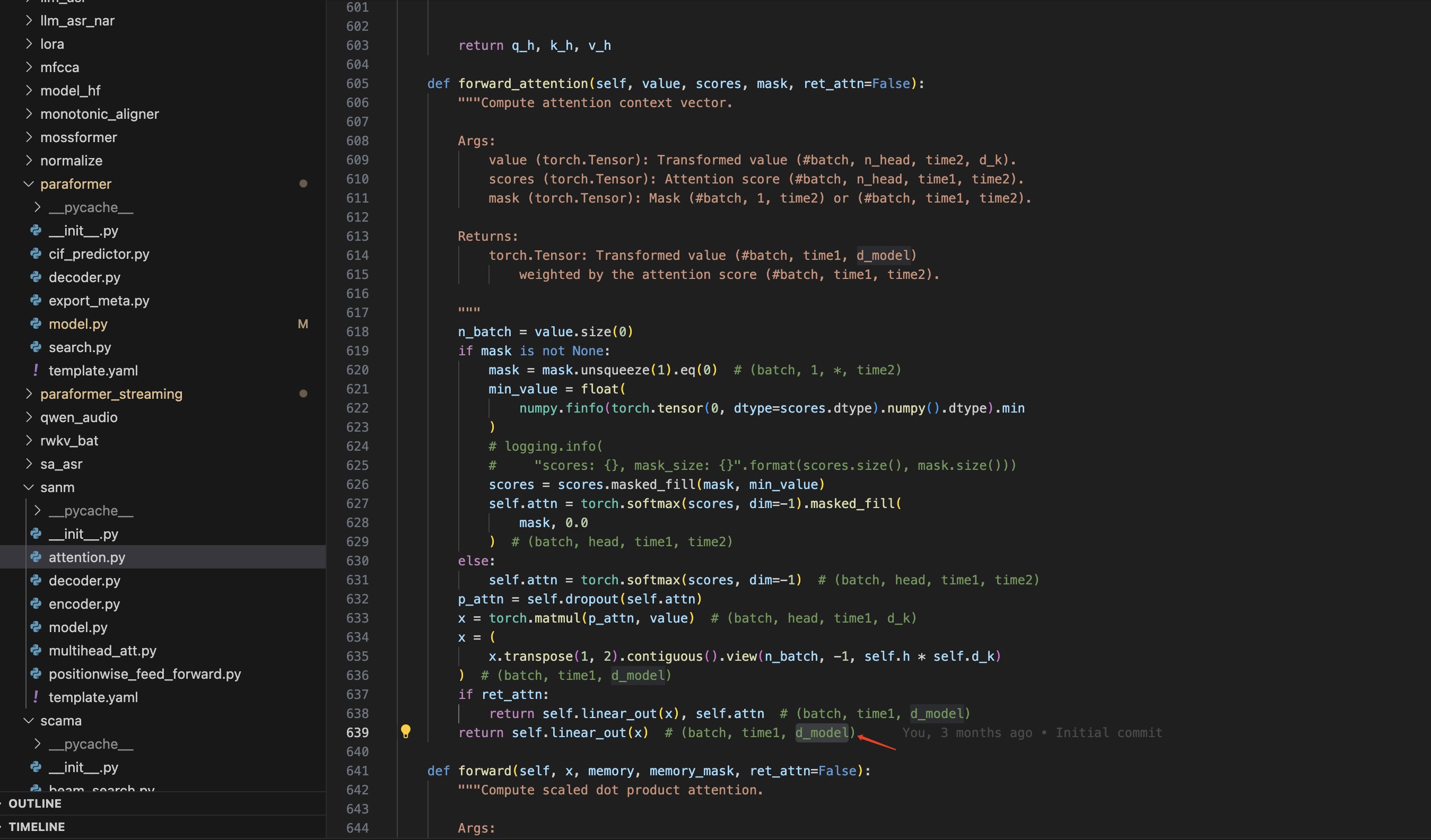1431x840 pixels.
Task: Expand the llm_asr_nar folder
Action: (x=29, y=21)
